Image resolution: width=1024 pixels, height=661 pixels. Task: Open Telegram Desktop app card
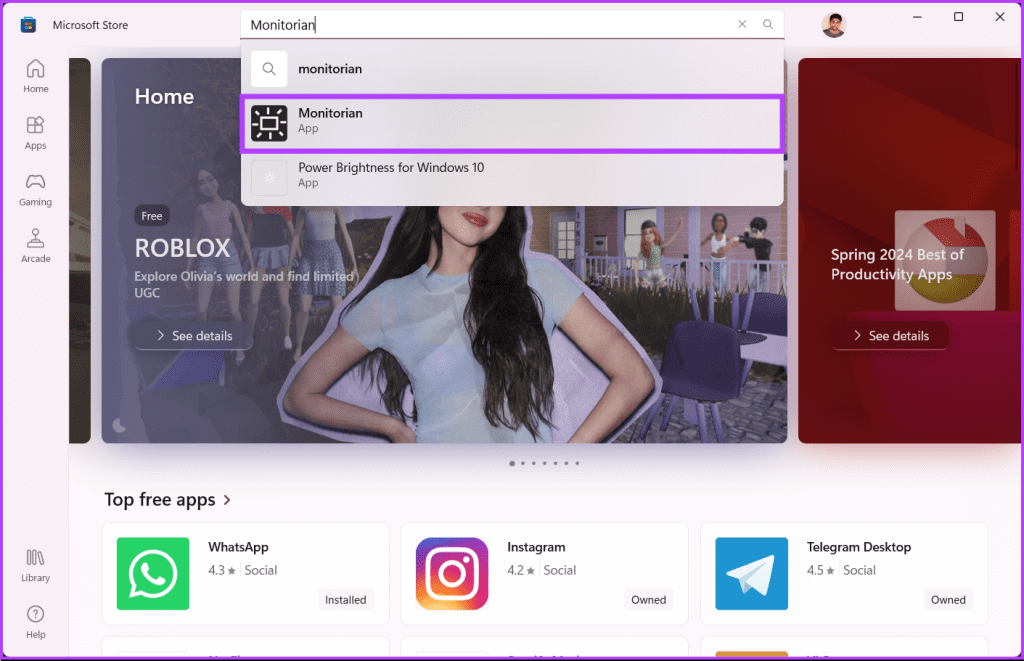coord(844,573)
